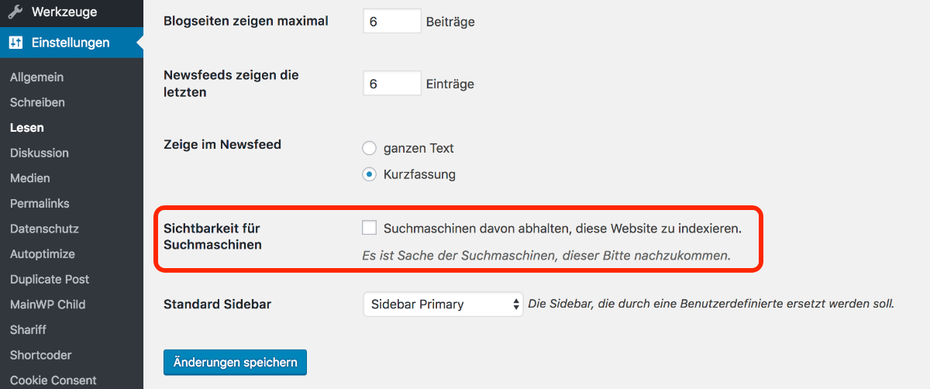Open Permalinks settings
The height and width of the screenshot is (389, 930).
pyautogui.click(x=40, y=203)
